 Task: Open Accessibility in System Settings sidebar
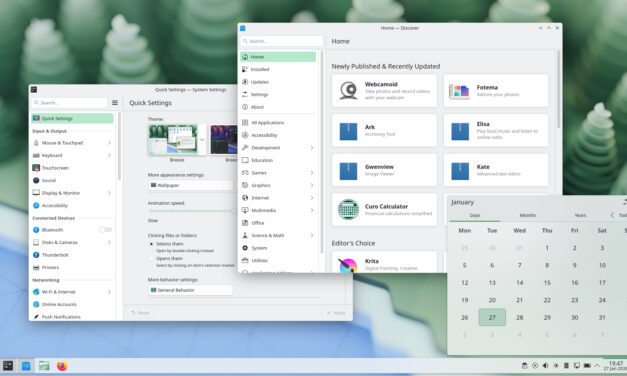click(72, 206)
